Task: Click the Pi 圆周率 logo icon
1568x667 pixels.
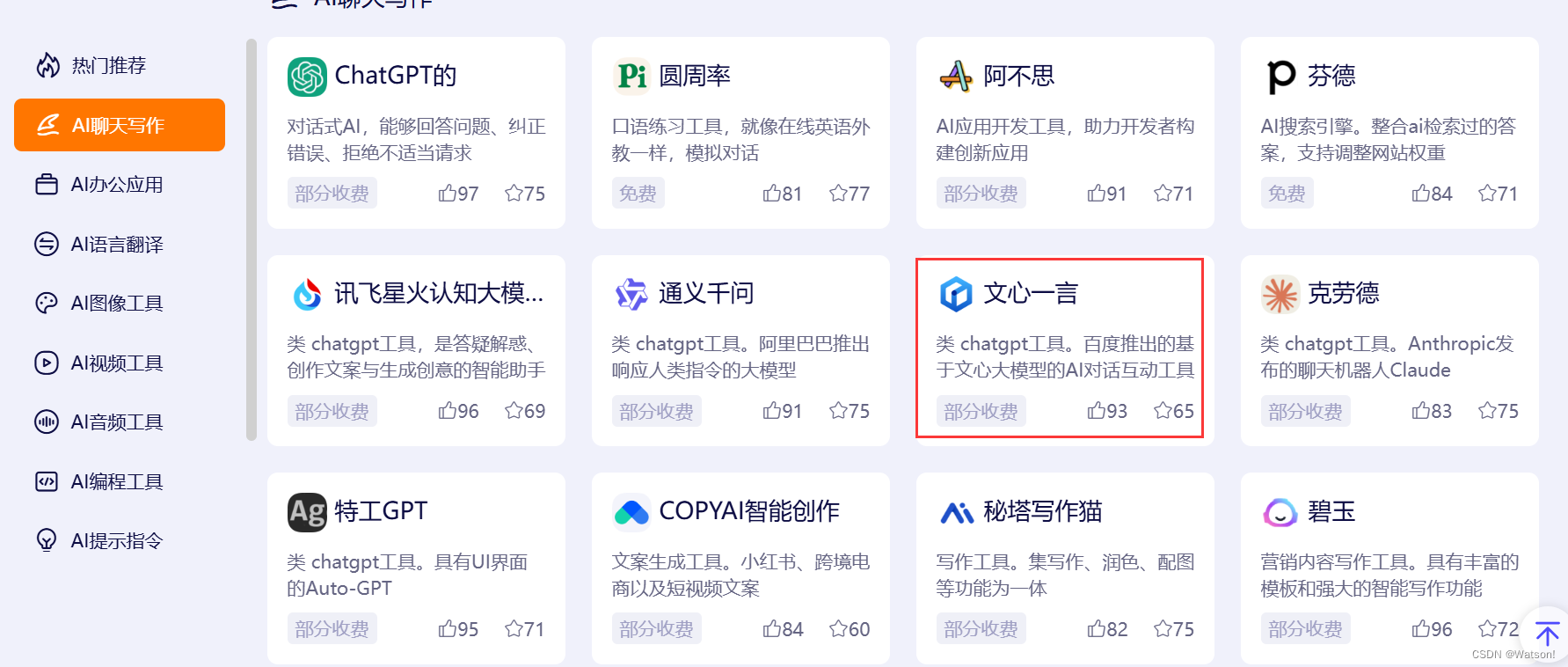Action: pos(631,77)
